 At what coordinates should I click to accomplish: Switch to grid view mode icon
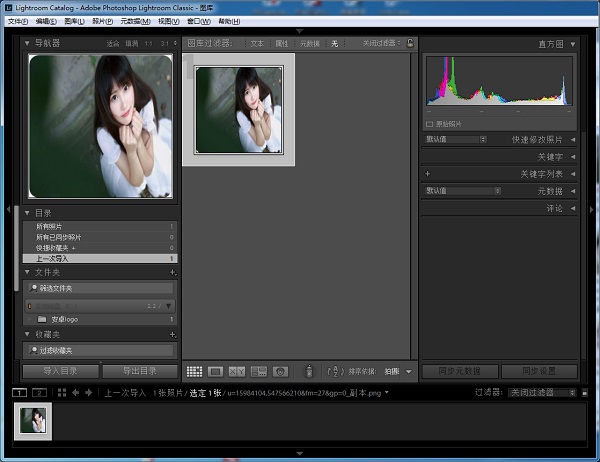(194, 372)
